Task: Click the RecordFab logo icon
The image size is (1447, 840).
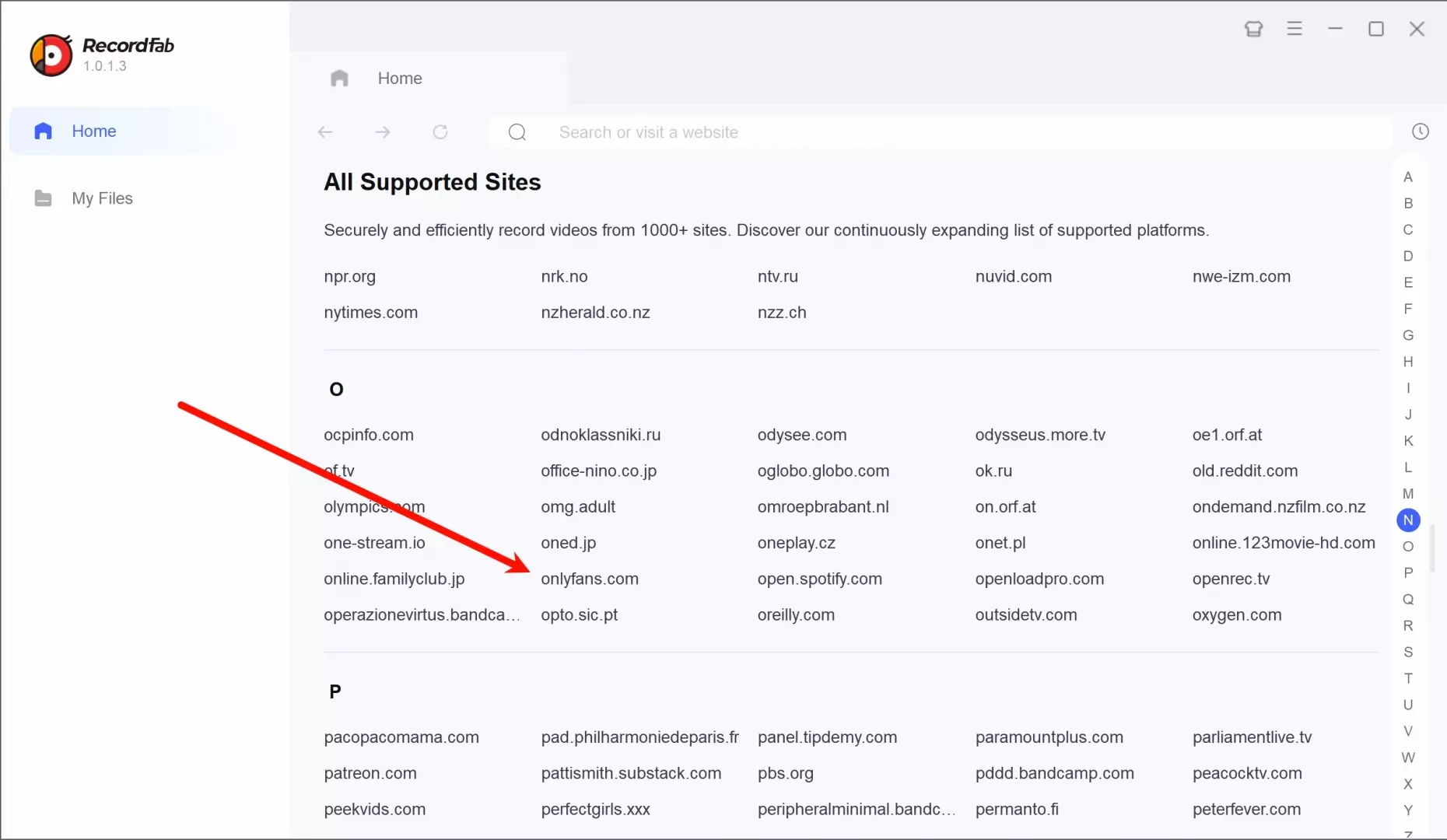Action: pyautogui.click(x=51, y=55)
